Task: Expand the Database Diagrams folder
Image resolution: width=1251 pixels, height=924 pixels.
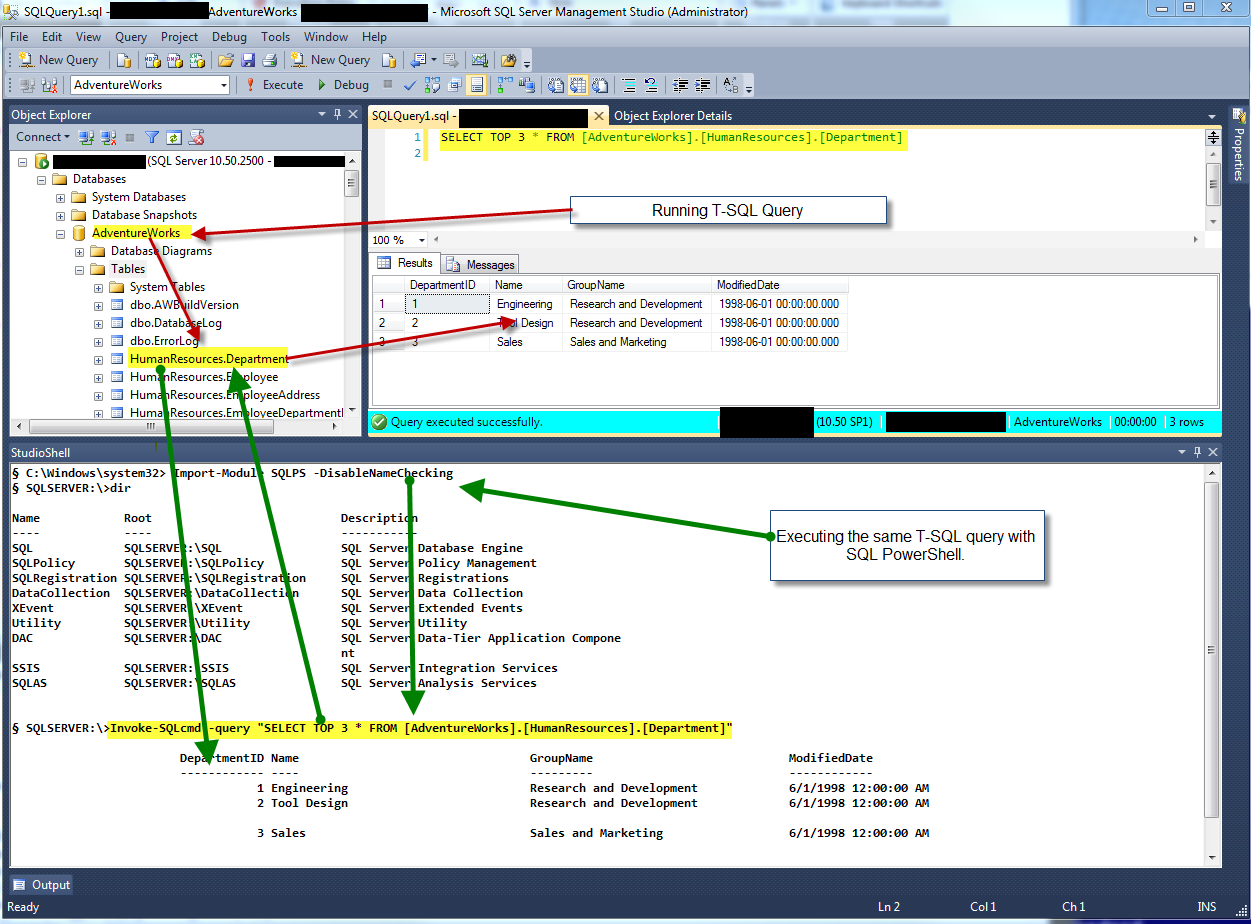Action: coord(80,251)
